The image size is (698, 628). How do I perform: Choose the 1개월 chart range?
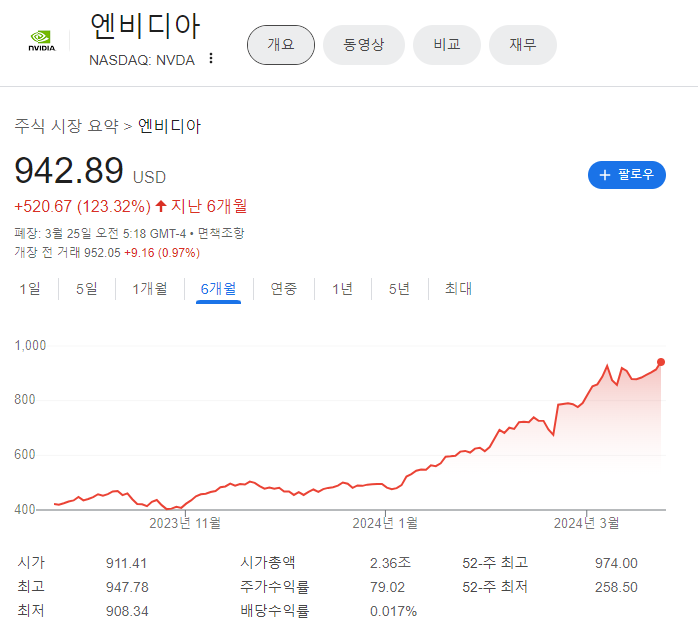coord(150,289)
